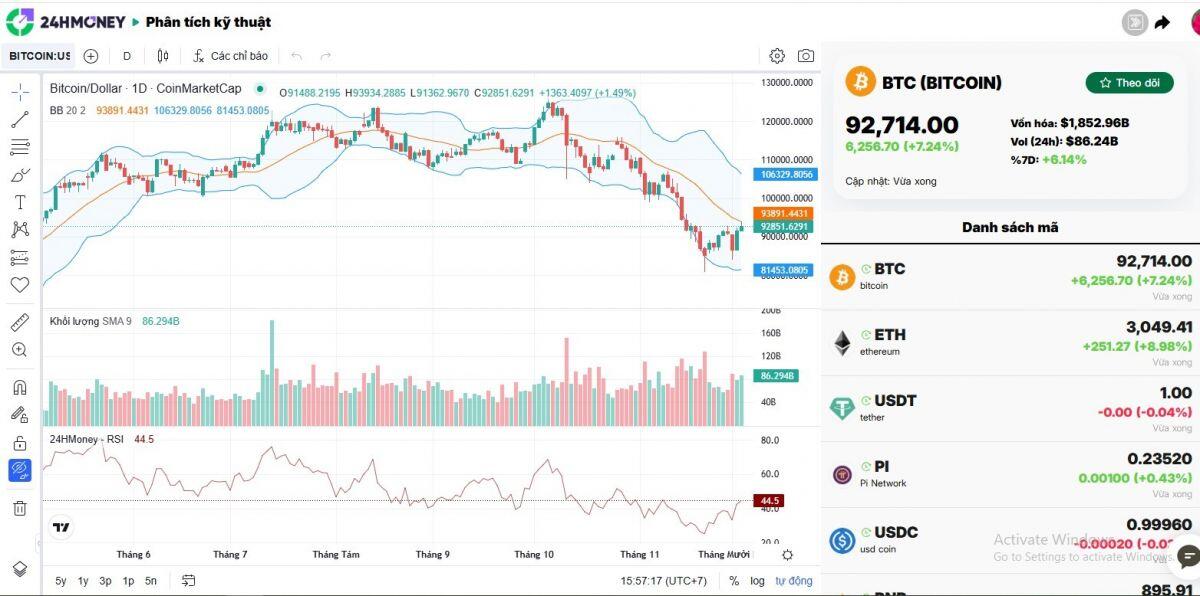Click the grey video icon in header
Screen dimensions: 1200x596
[x=1134, y=22]
